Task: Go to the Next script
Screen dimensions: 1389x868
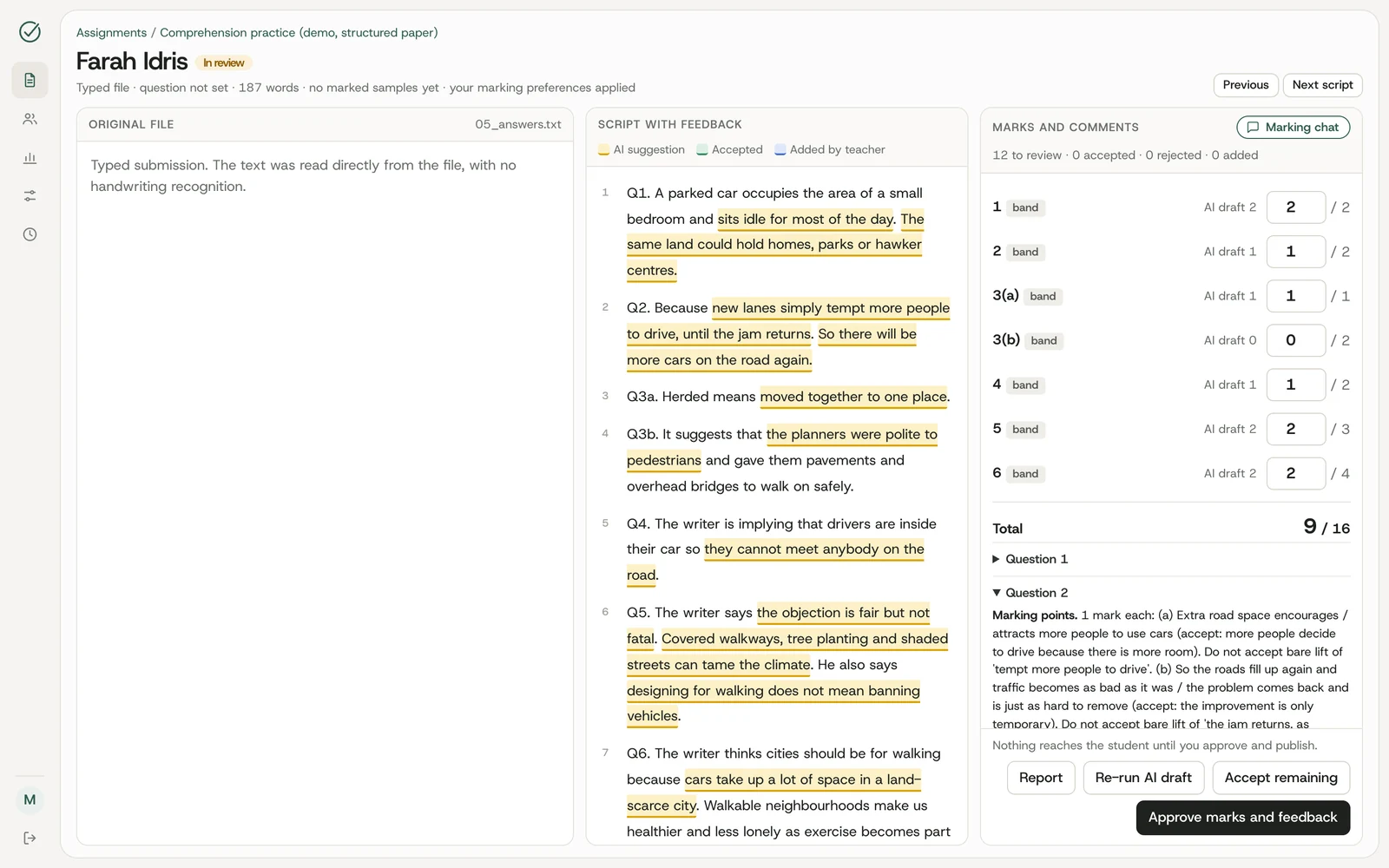Action: [1322, 85]
